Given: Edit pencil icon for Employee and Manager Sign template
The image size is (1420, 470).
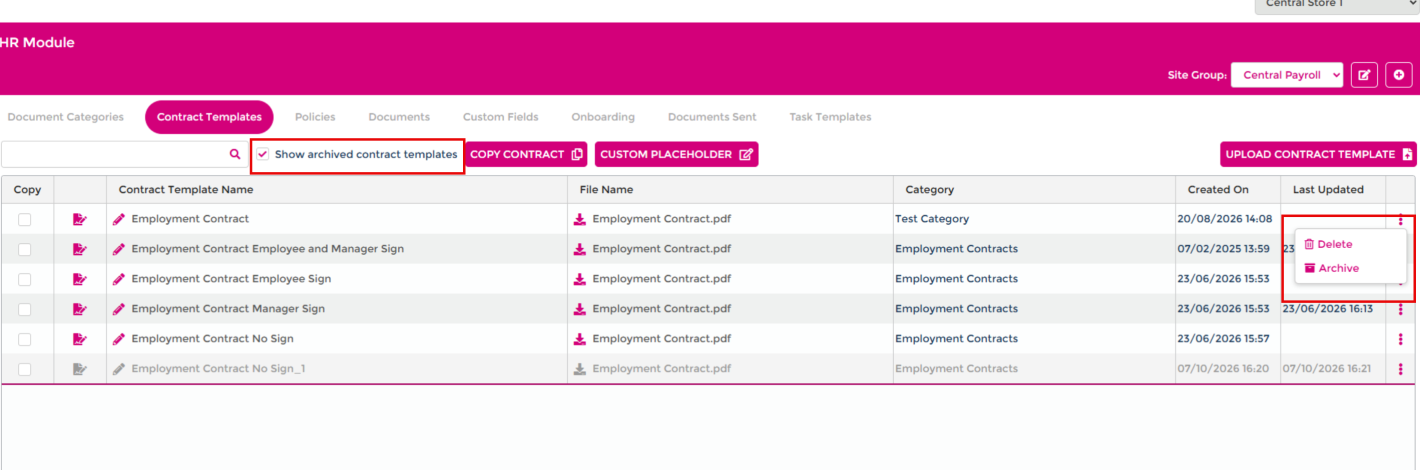Looking at the screenshot, I should (x=119, y=249).
